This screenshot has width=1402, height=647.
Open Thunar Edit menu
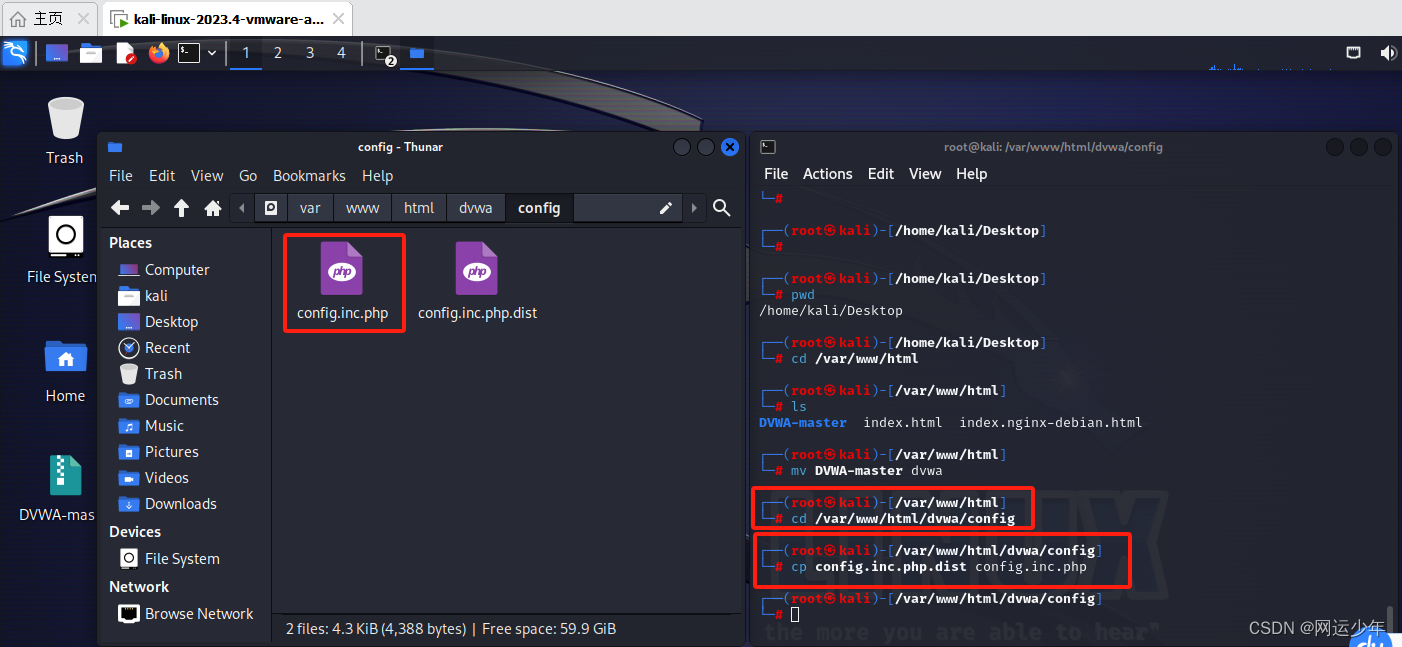162,176
